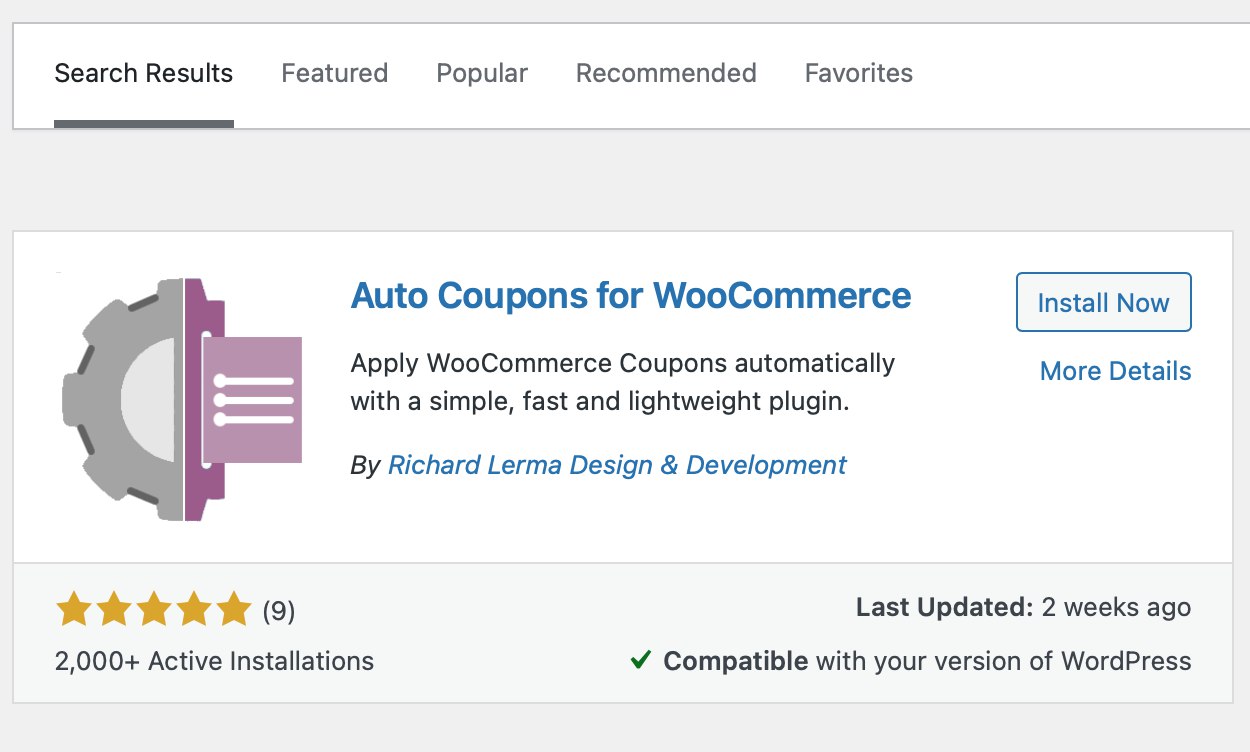1250x752 pixels.
Task: Visit Richard Lerma Design & Development author link
Action: tap(617, 465)
